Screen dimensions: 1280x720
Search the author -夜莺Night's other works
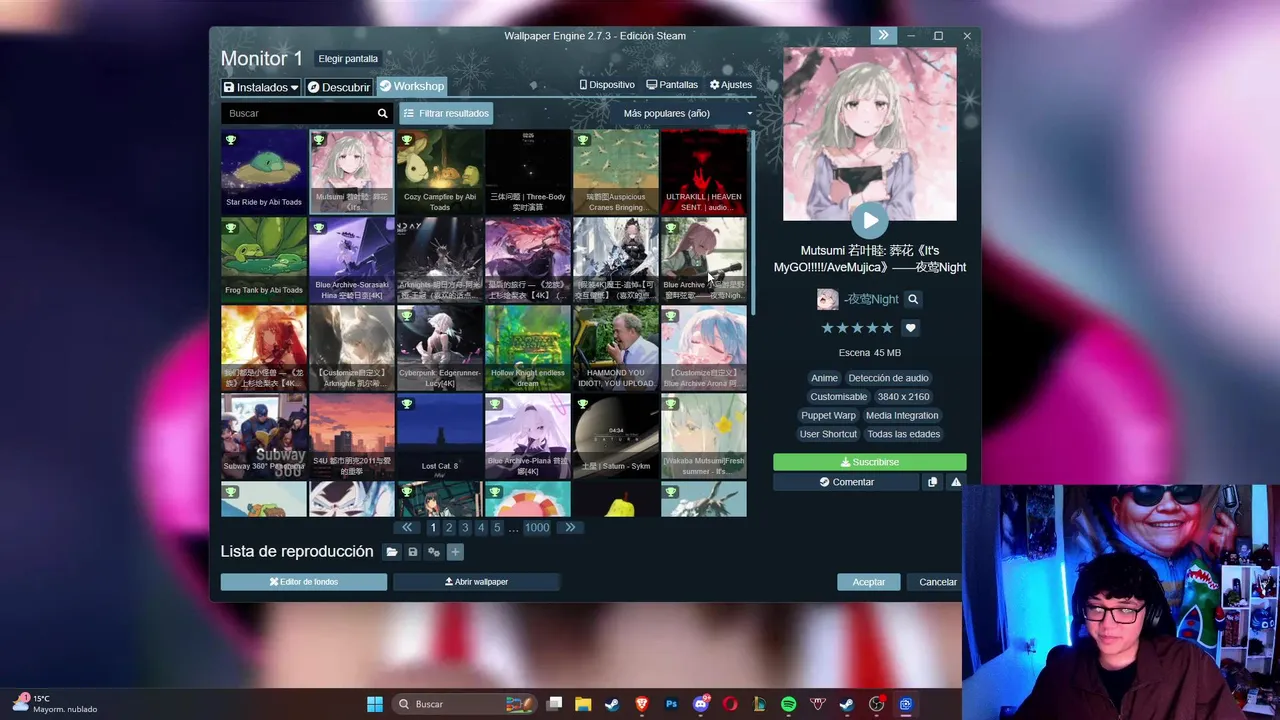(913, 299)
